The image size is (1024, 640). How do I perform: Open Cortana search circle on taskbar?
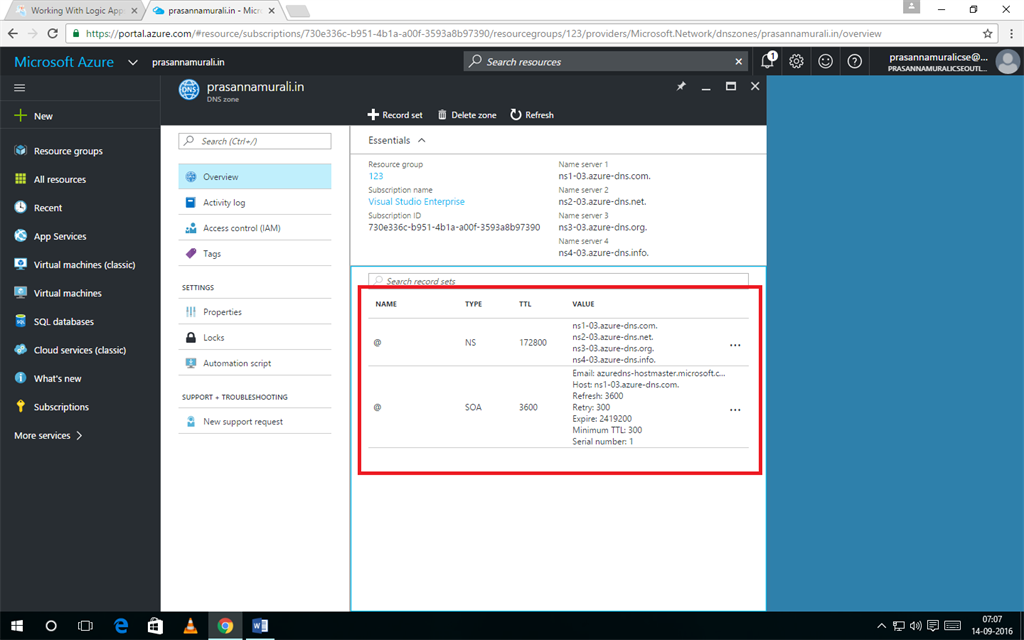pos(51,626)
